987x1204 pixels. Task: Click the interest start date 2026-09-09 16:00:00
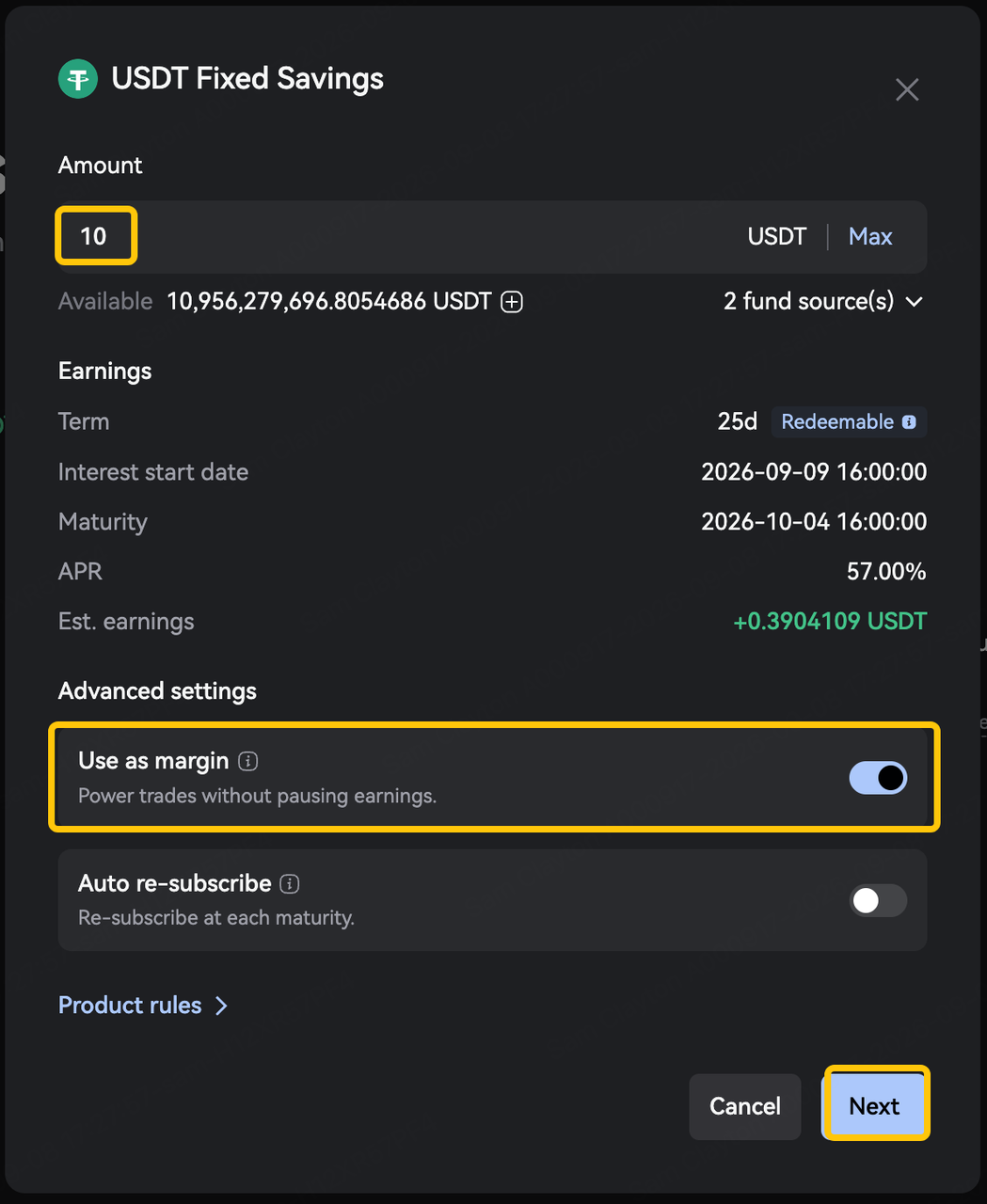click(814, 471)
